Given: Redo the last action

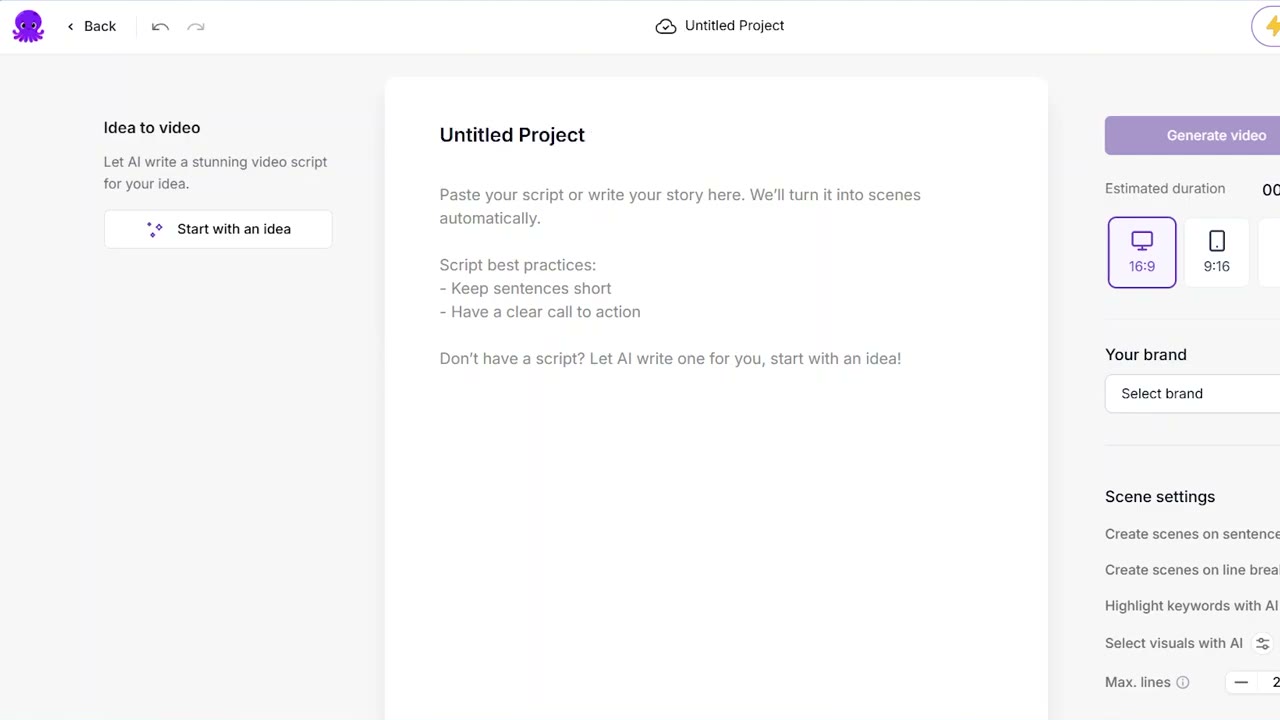Looking at the screenshot, I should click(x=196, y=26).
